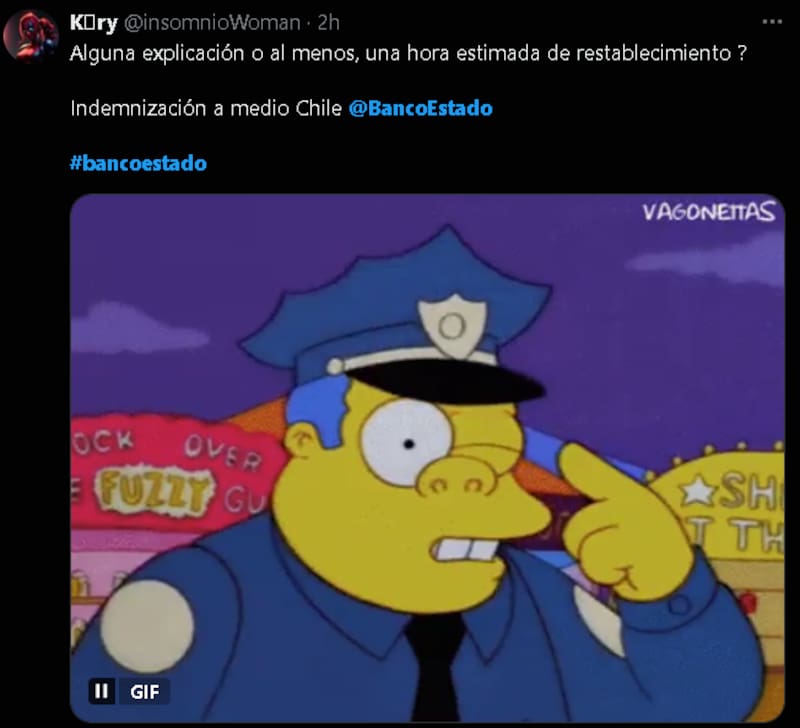
Task: Click the K□ry display name
Action: click(x=93, y=22)
